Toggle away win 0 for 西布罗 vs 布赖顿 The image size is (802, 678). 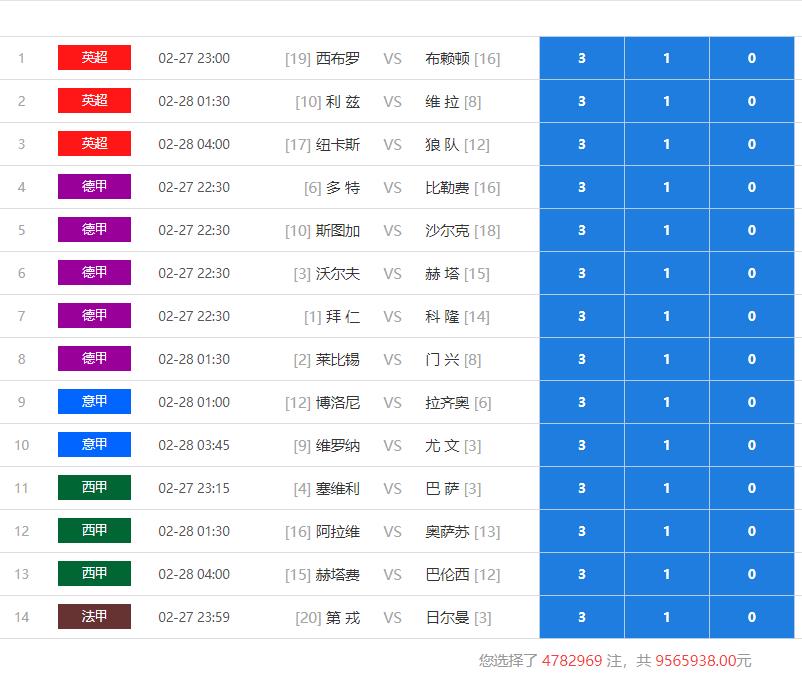752,58
